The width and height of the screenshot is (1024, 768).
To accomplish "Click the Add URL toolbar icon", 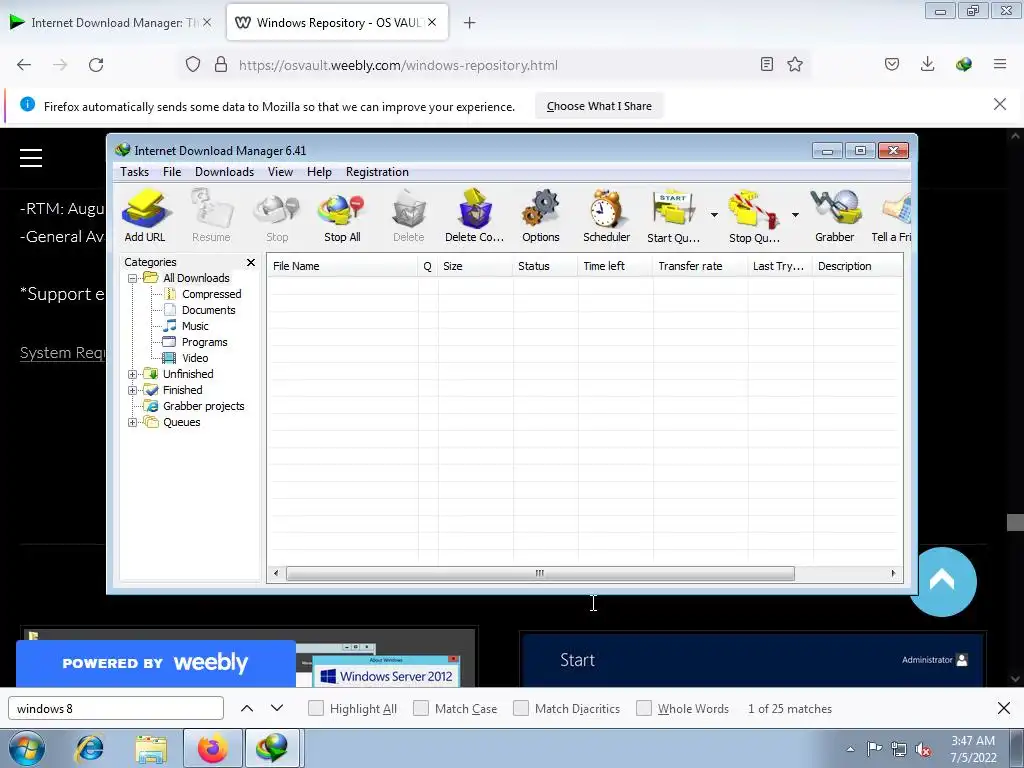I will click(x=145, y=216).
